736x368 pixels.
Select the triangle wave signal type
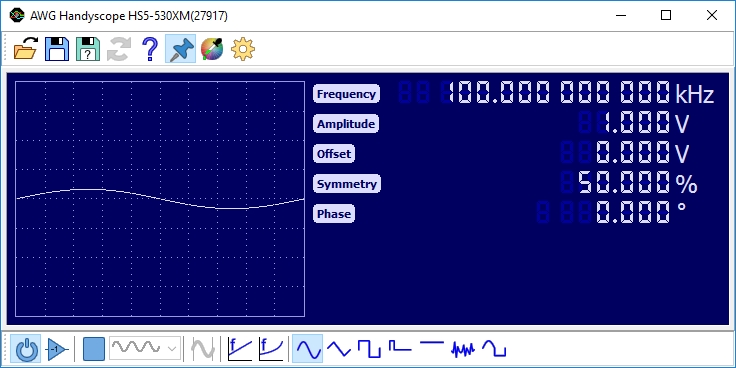[x=338, y=349]
